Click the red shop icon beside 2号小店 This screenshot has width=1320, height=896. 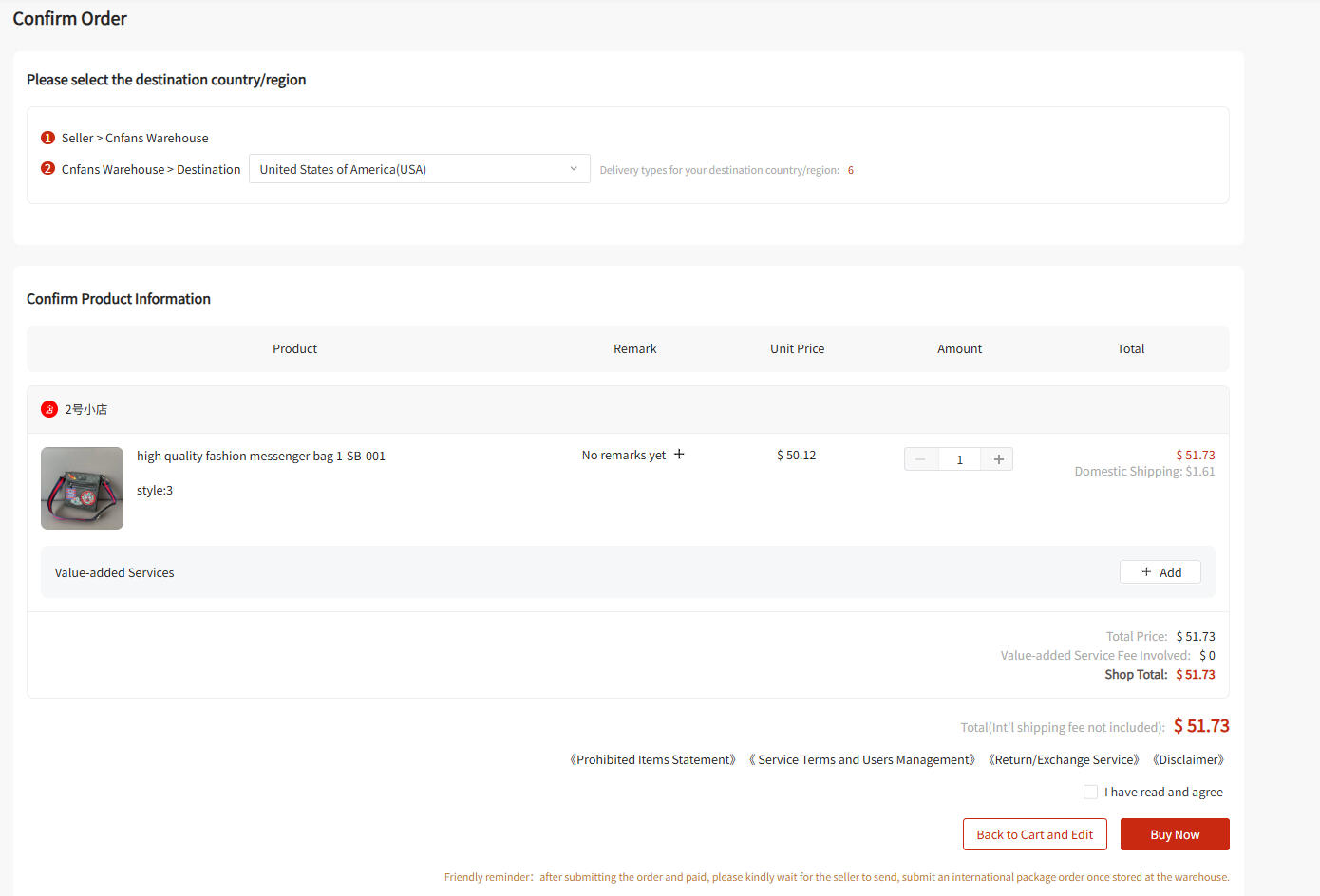[49, 409]
